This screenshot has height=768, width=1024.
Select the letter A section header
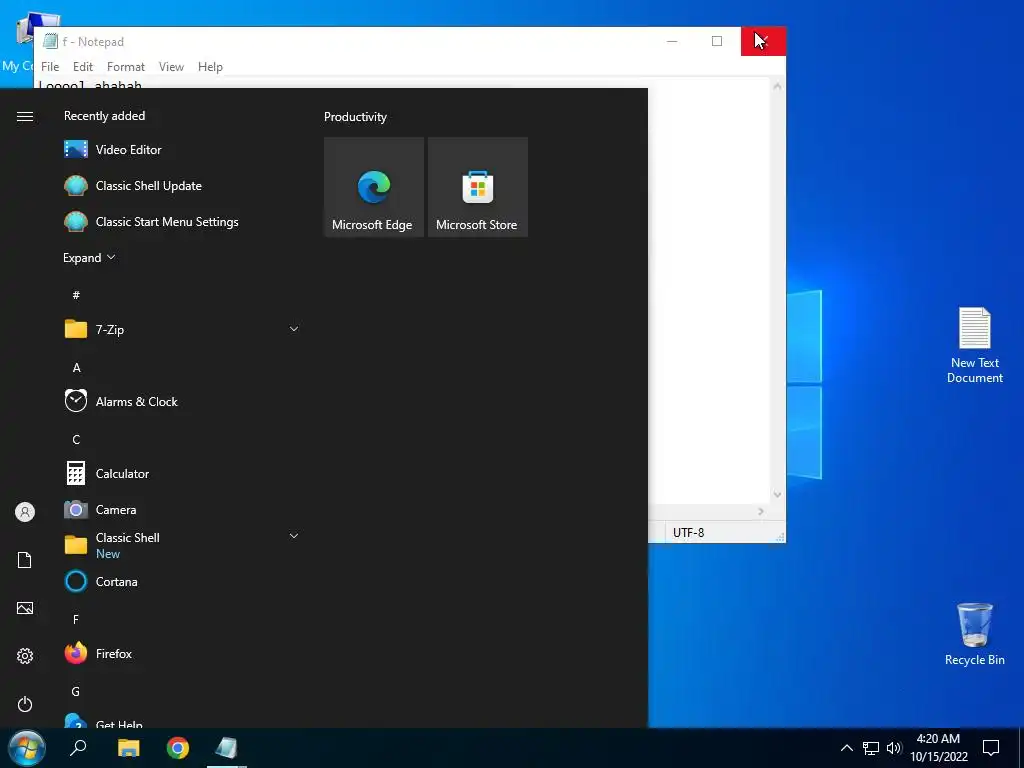[76, 368]
